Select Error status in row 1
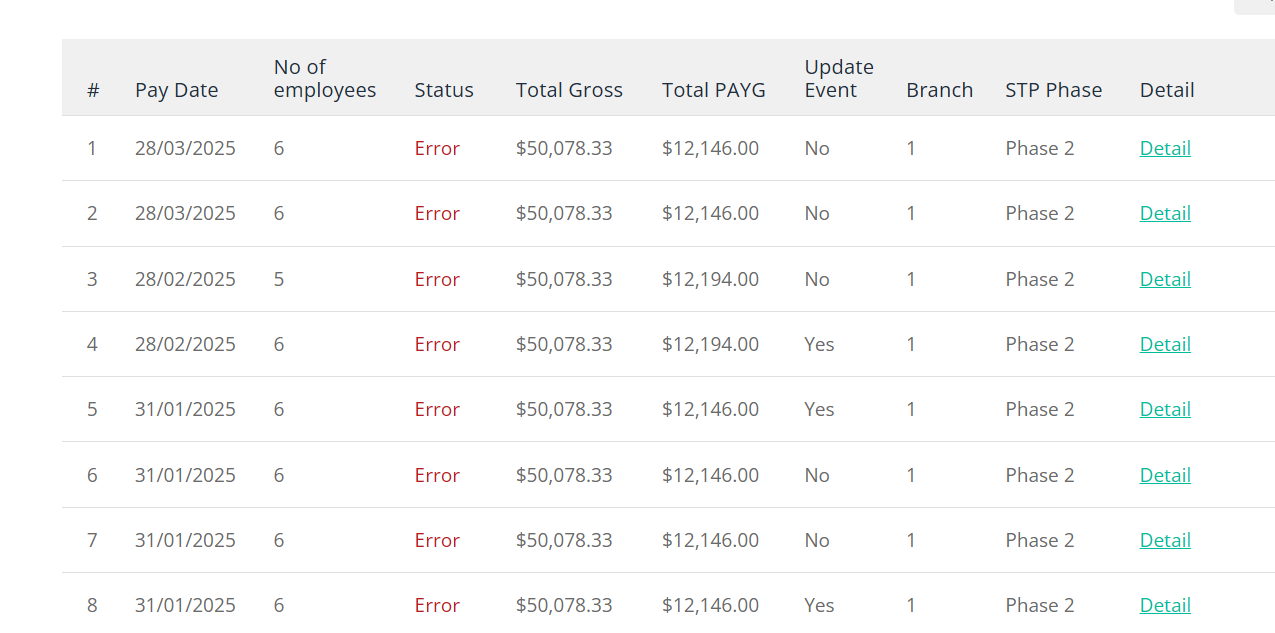The height and width of the screenshot is (633, 1275). [437, 148]
